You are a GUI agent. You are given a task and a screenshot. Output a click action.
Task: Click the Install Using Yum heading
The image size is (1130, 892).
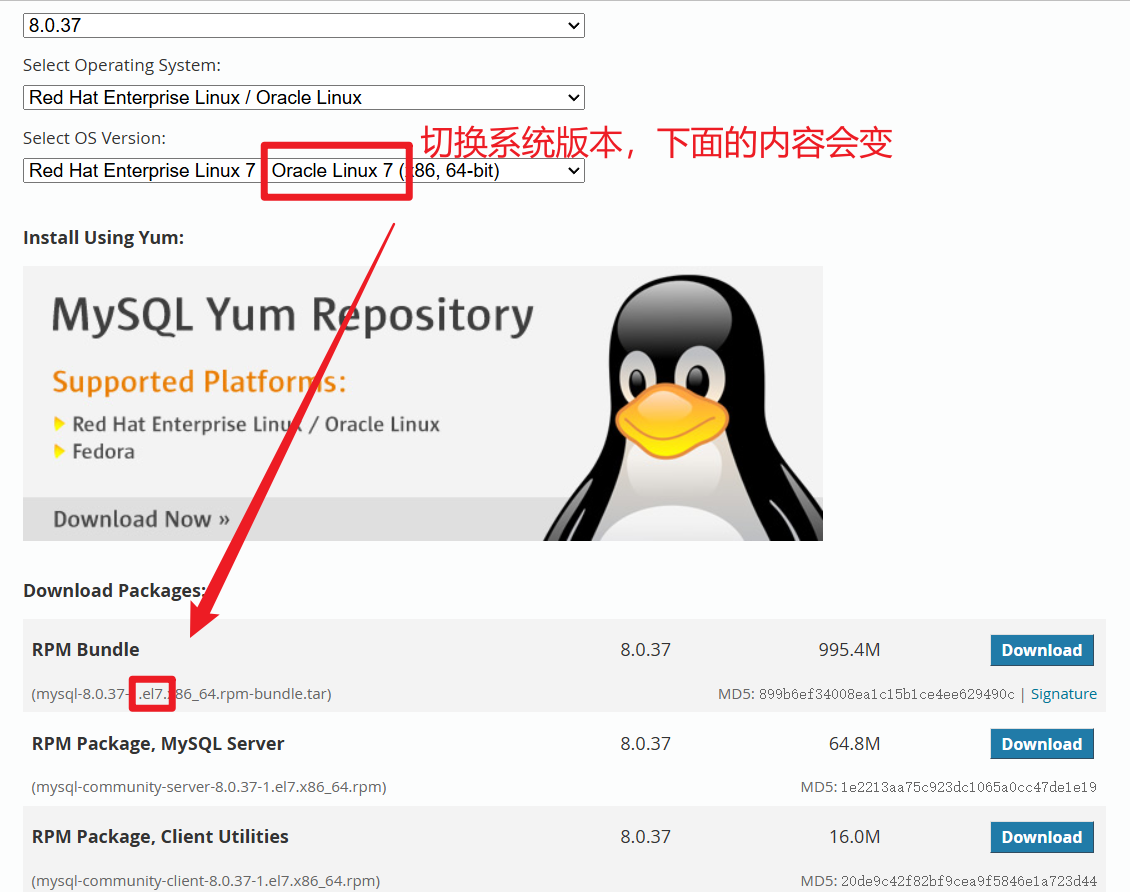click(x=104, y=238)
